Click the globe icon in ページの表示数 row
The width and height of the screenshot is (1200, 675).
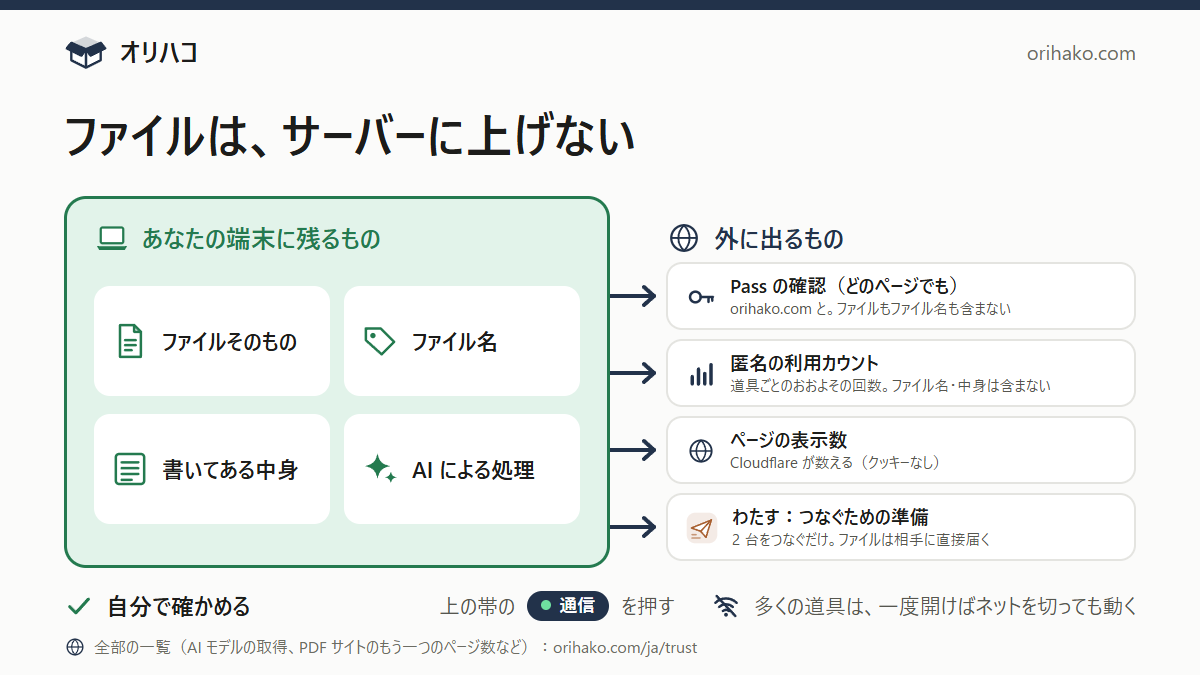[701, 451]
